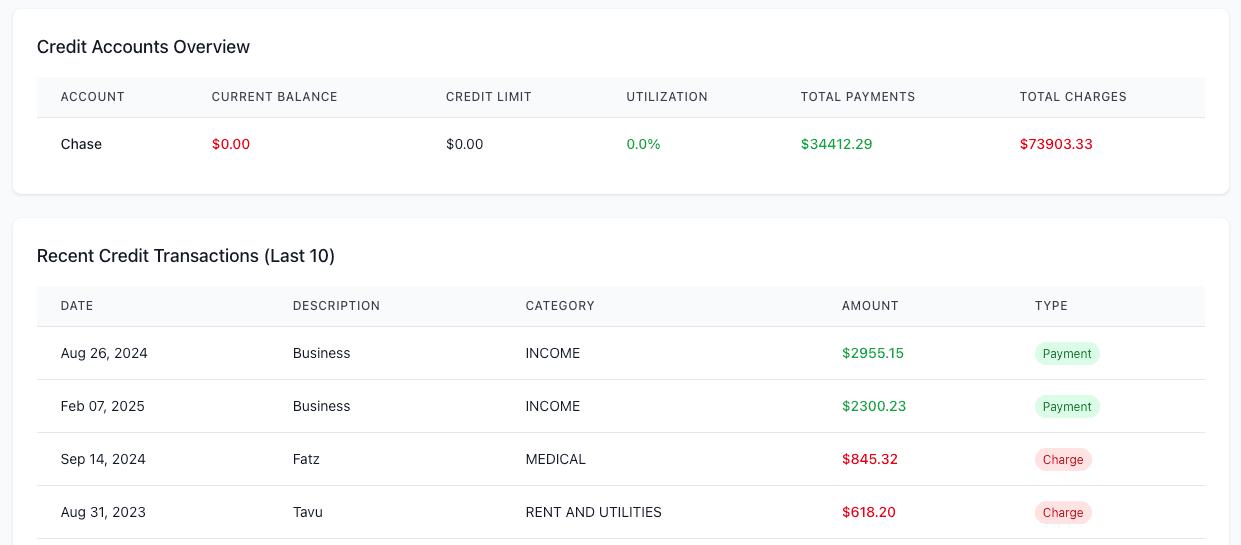Click the Date column header in transactions
The image size is (1241, 545).
77,306
